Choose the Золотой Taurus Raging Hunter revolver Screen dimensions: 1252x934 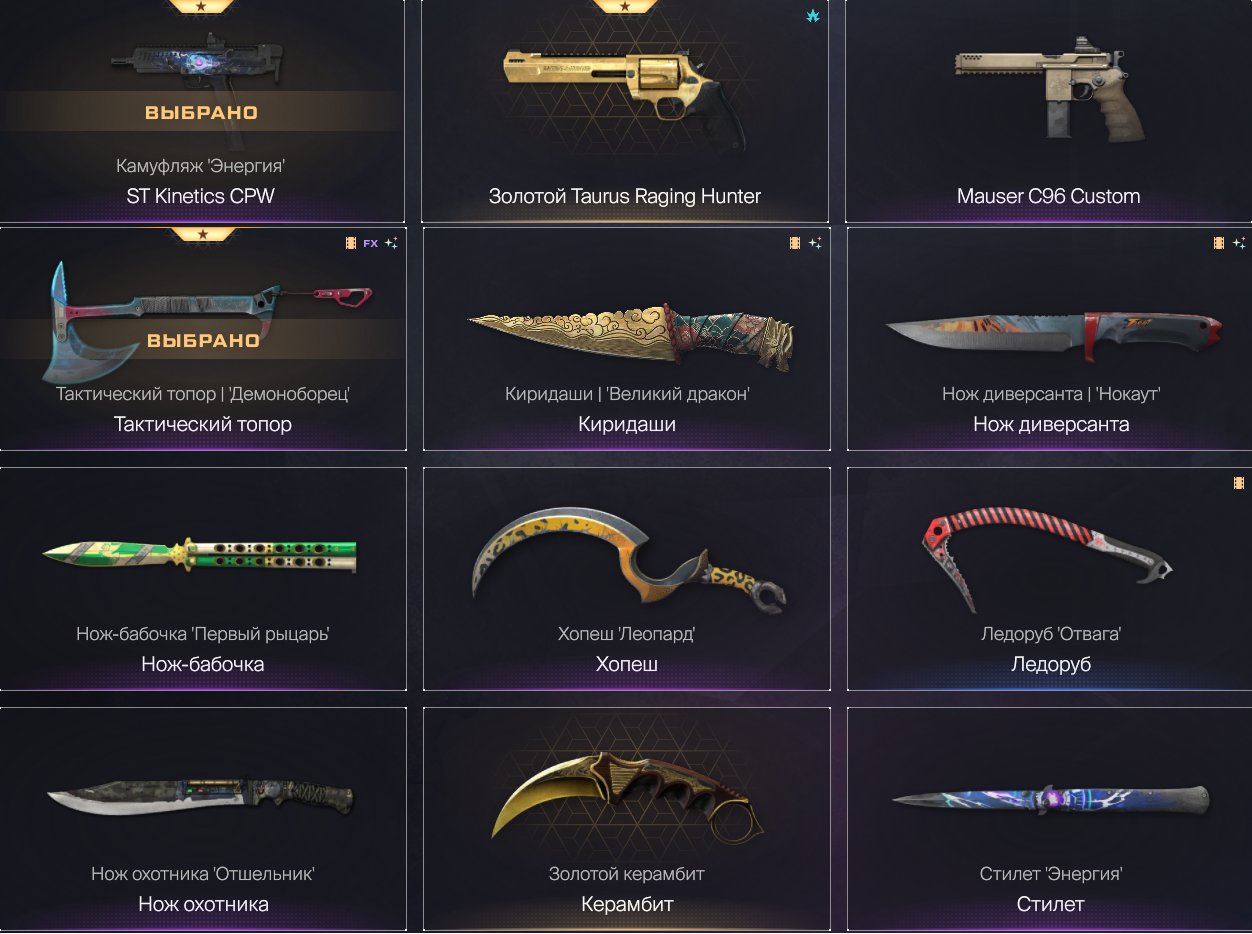click(625, 110)
